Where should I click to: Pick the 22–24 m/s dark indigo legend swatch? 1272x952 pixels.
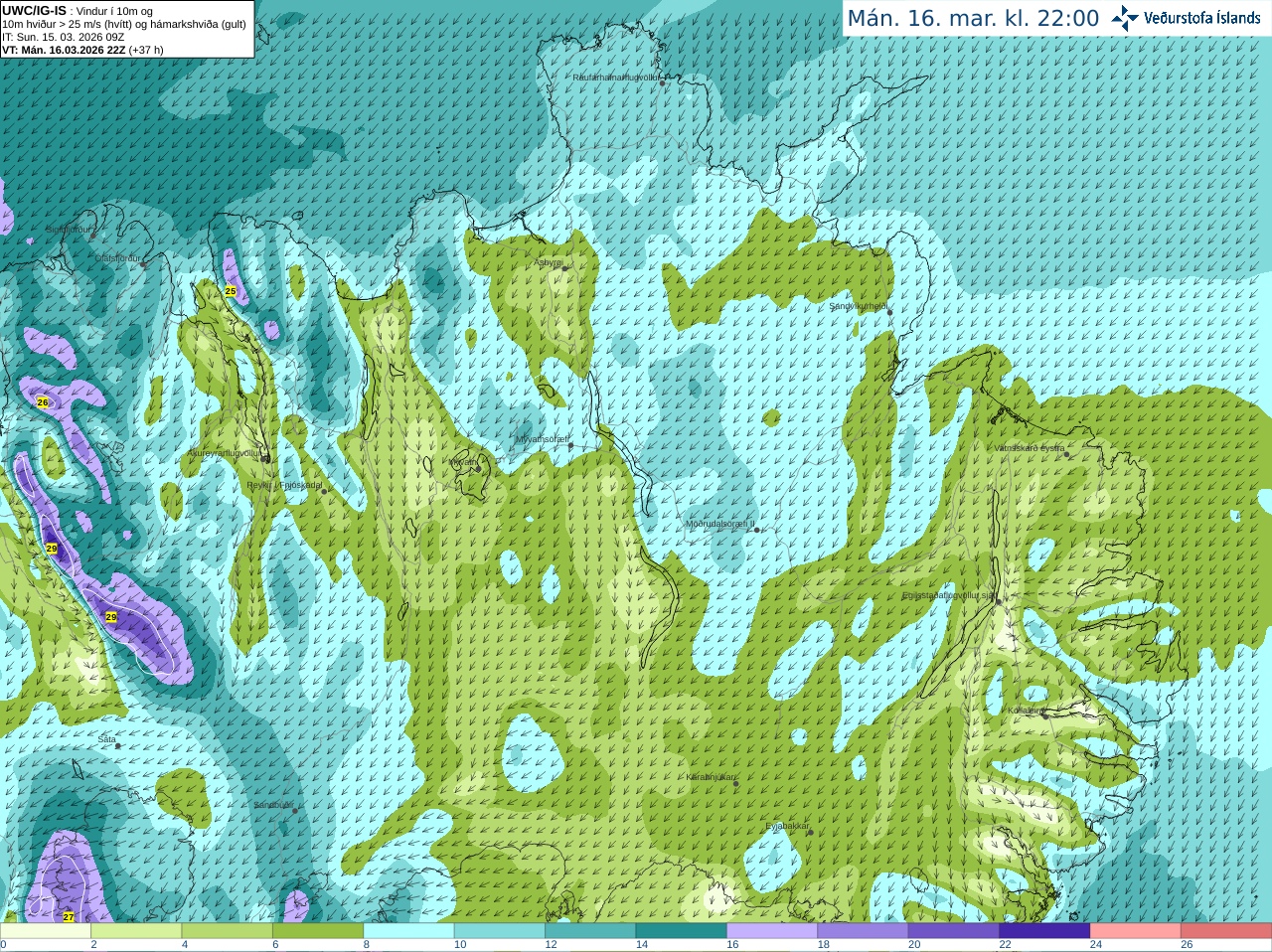(1044, 931)
